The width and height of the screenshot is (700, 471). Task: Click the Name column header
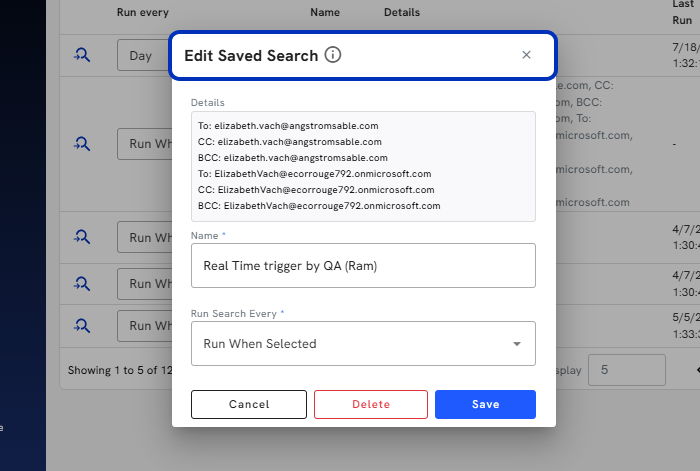tap(325, 13)
